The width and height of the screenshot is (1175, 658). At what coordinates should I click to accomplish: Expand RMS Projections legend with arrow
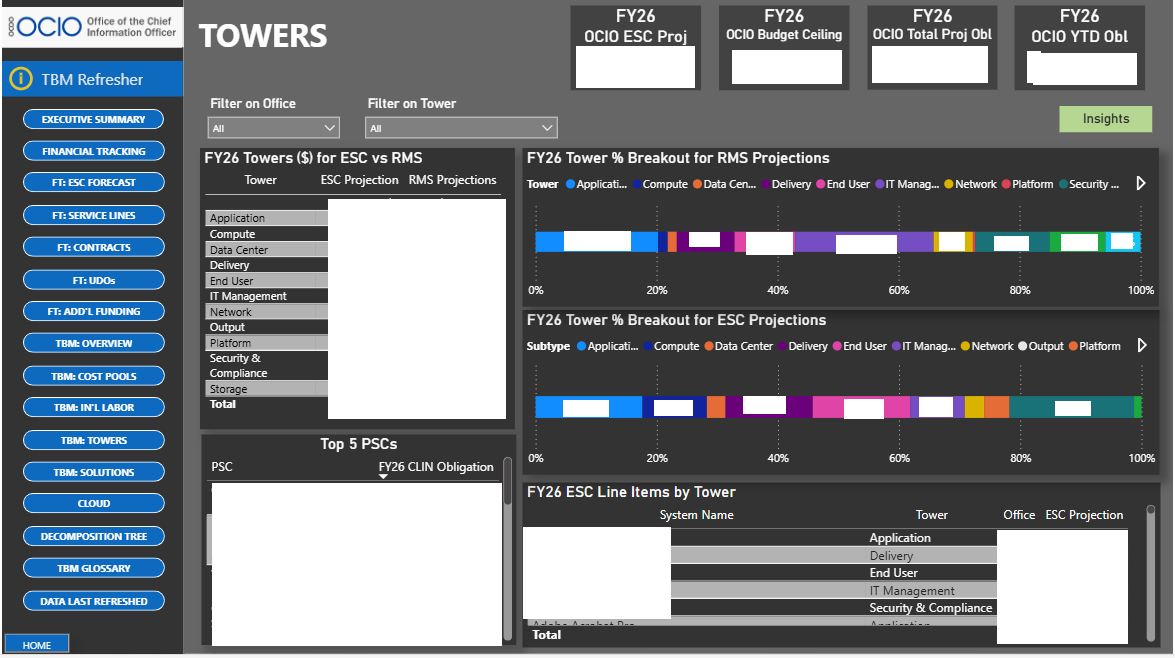1141,184
